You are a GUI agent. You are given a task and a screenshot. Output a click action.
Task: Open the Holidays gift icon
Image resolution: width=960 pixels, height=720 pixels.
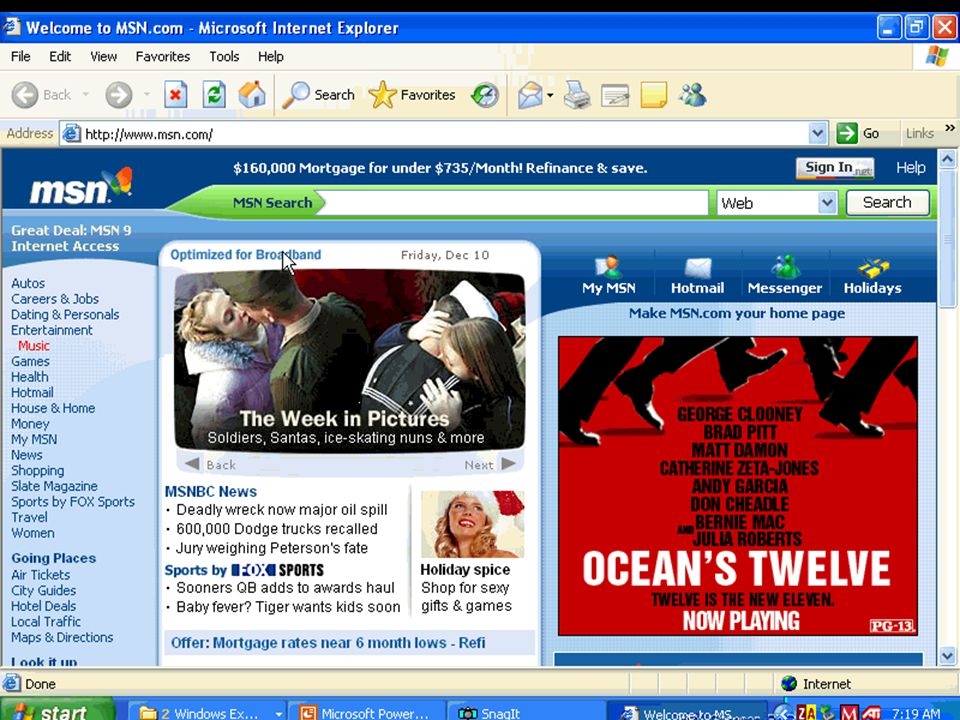[873, 268]
